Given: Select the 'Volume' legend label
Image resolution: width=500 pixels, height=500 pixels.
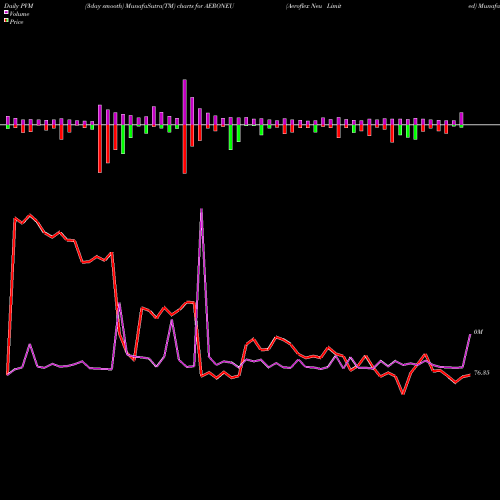Looking at the screenshot, I should tap(19, 14).
